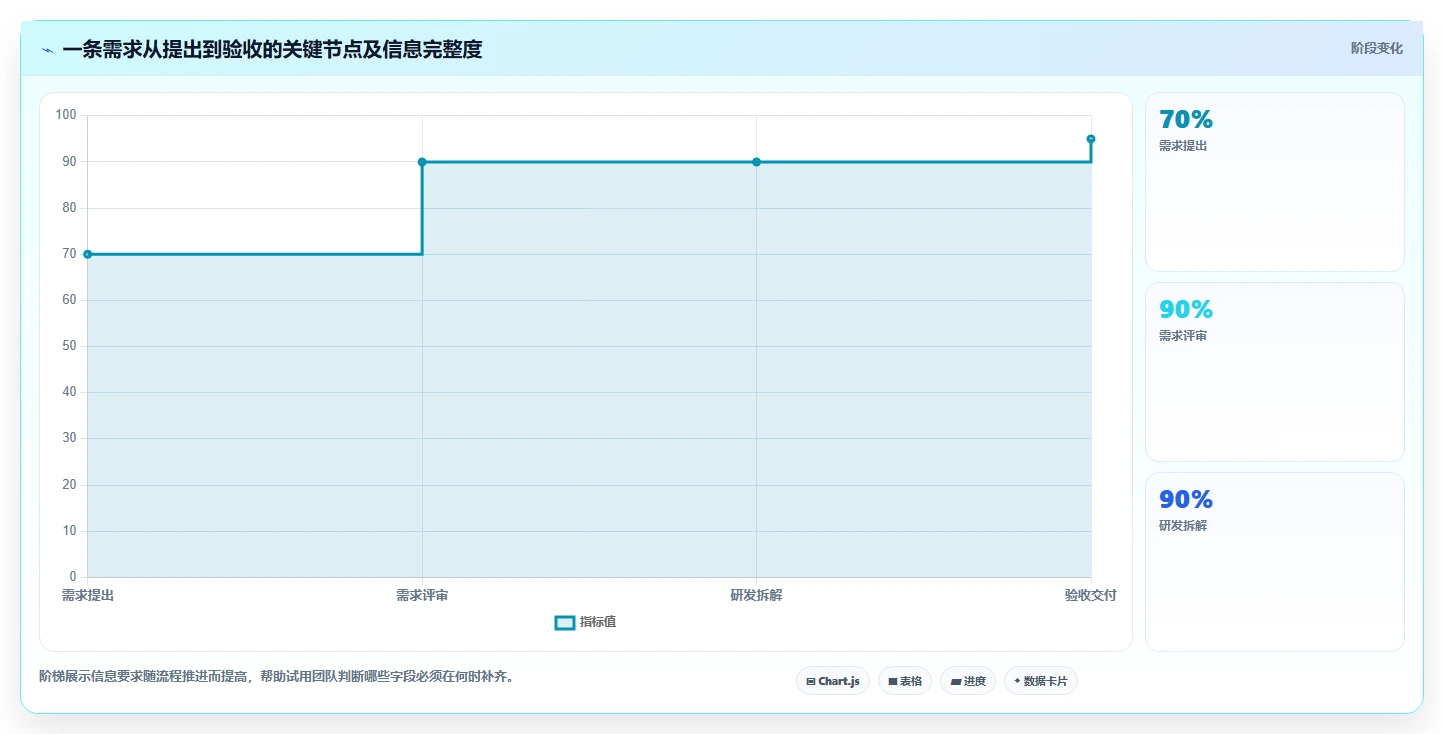This screenshot has width=1444, height=734.
Task: Click the 需求评审 data point at 90
Action: [x=422, y=162]
